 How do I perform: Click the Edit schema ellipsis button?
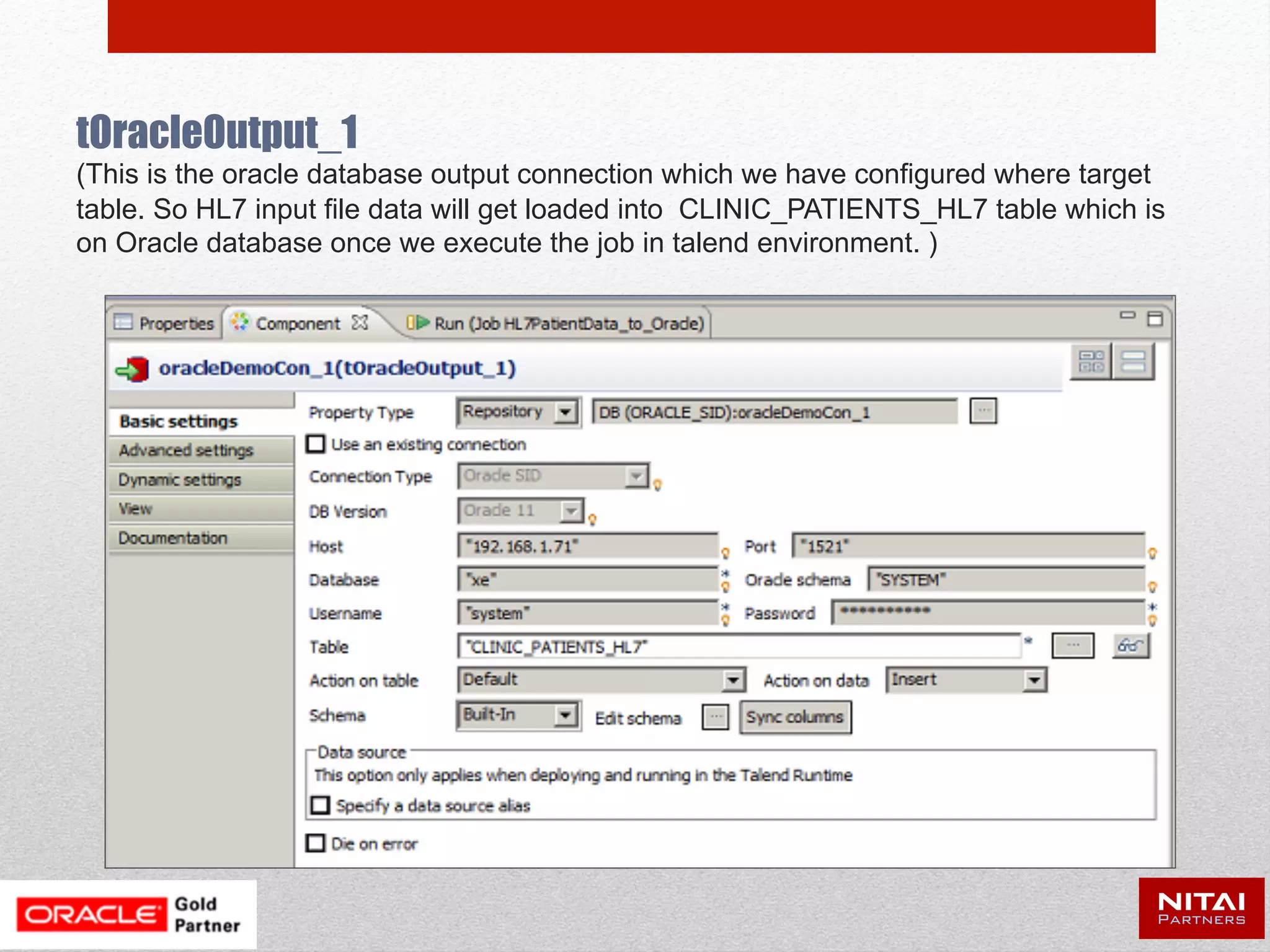(715, 717)
